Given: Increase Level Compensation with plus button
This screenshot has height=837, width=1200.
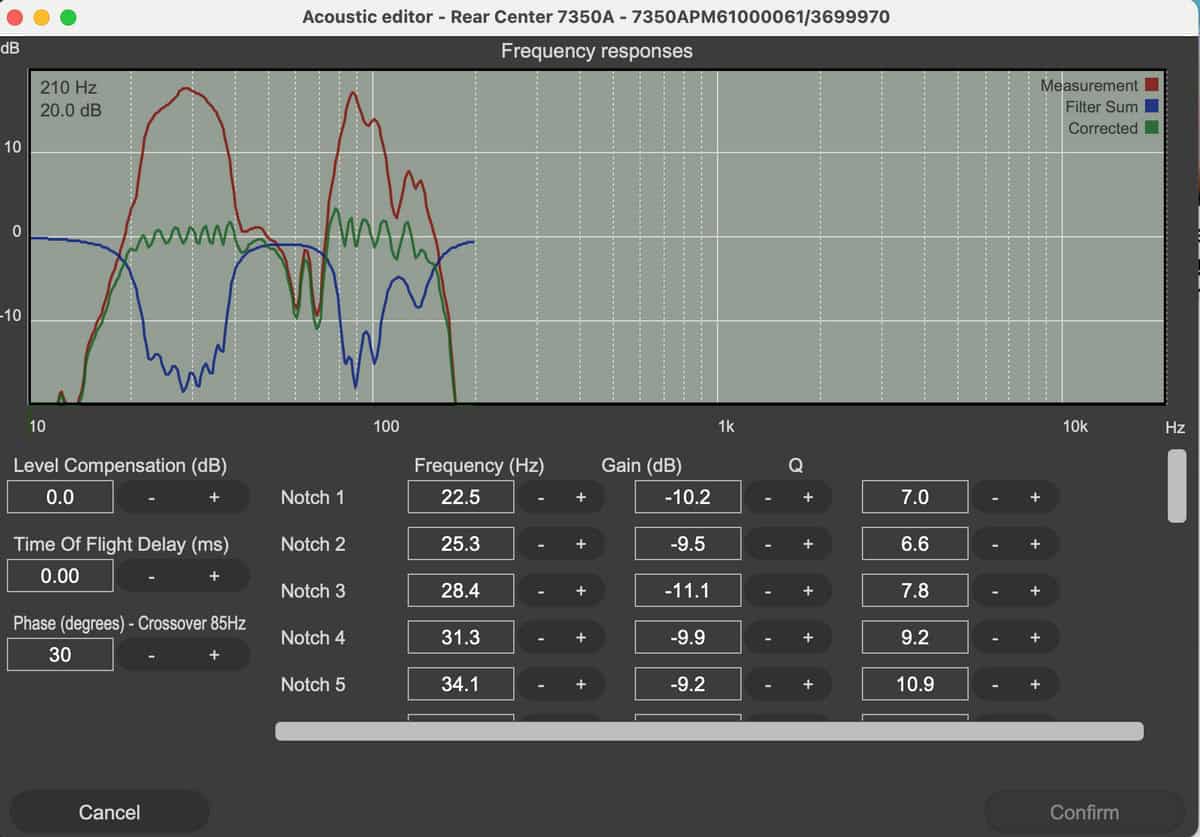Looking at the screenshot, I should 214,497.
